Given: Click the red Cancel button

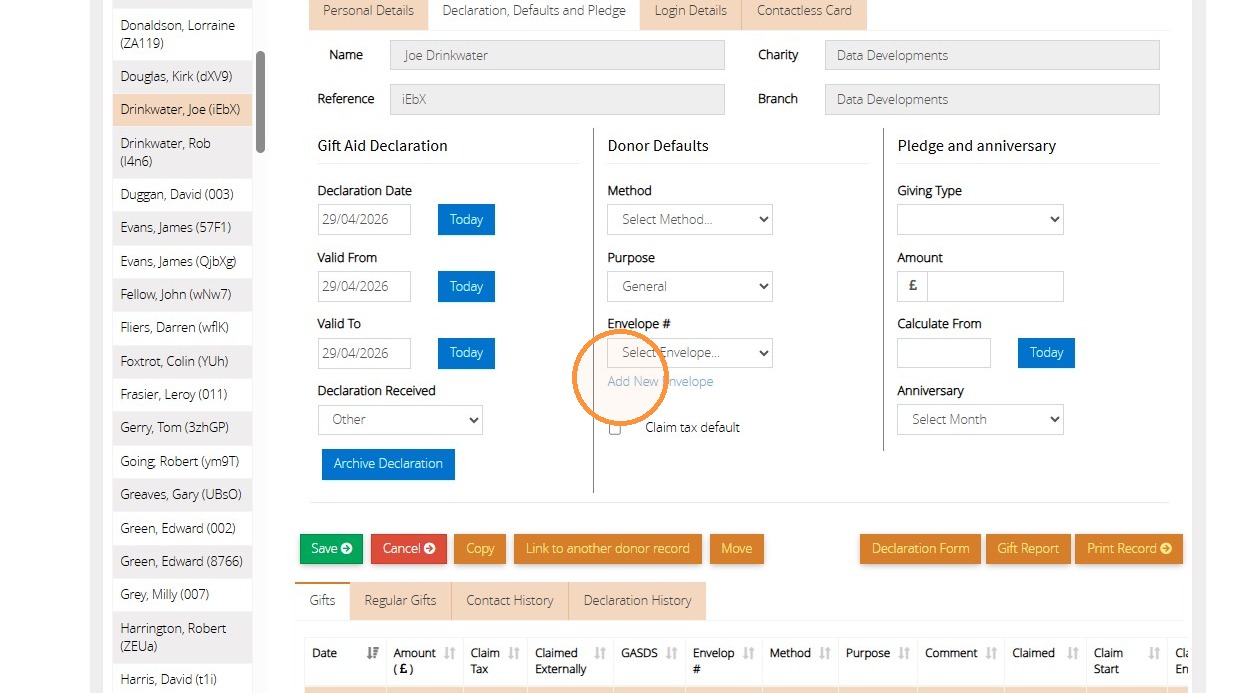Looking at the screenshot, I should click(x=409, y=549).
